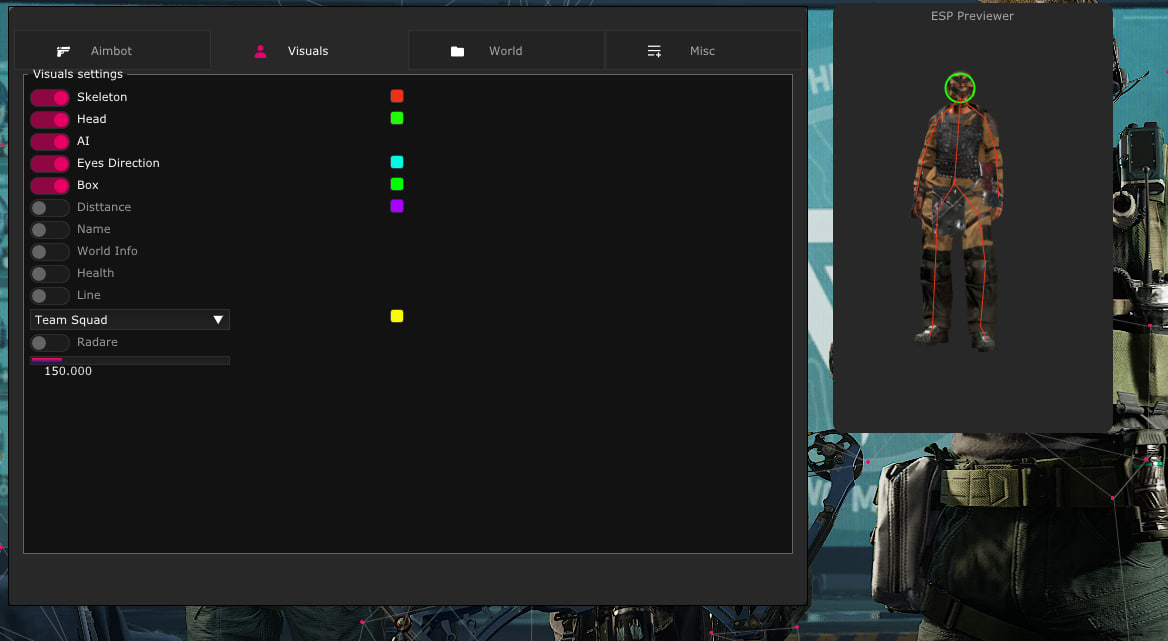Click the Visuals settings group title
Screen dimensions: 1168x641
77,74
